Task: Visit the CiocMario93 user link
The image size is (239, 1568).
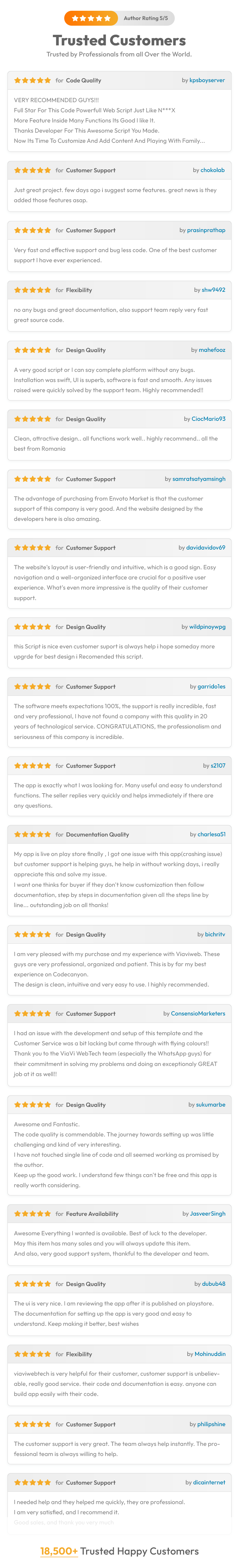Action: click(208, 419)
